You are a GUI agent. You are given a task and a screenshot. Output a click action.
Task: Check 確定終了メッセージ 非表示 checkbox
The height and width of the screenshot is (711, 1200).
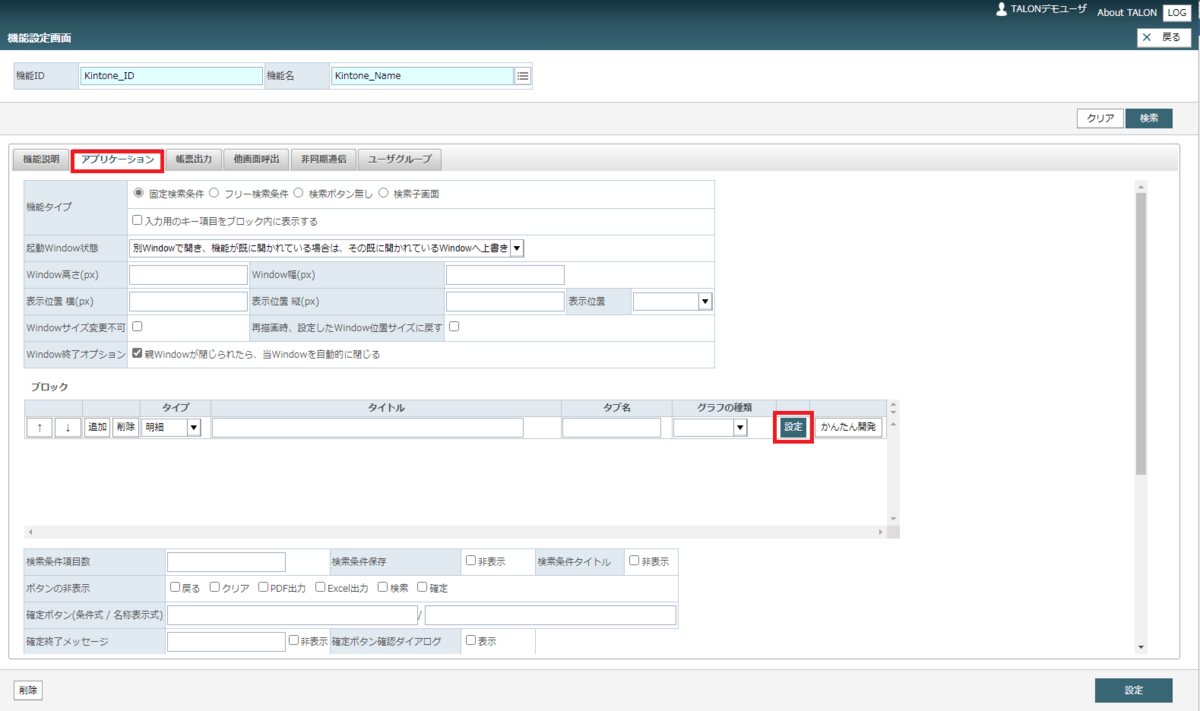pos(294,640)
